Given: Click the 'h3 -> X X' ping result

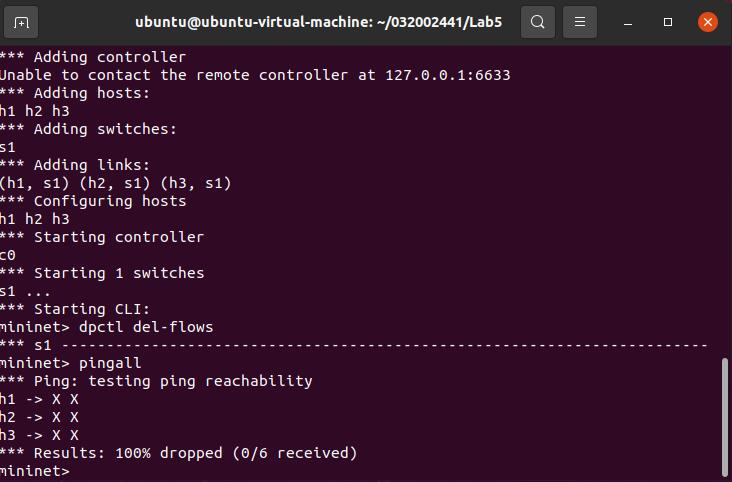Looking at the screenshot, I should pyautogui.click(x=39, y=435).
